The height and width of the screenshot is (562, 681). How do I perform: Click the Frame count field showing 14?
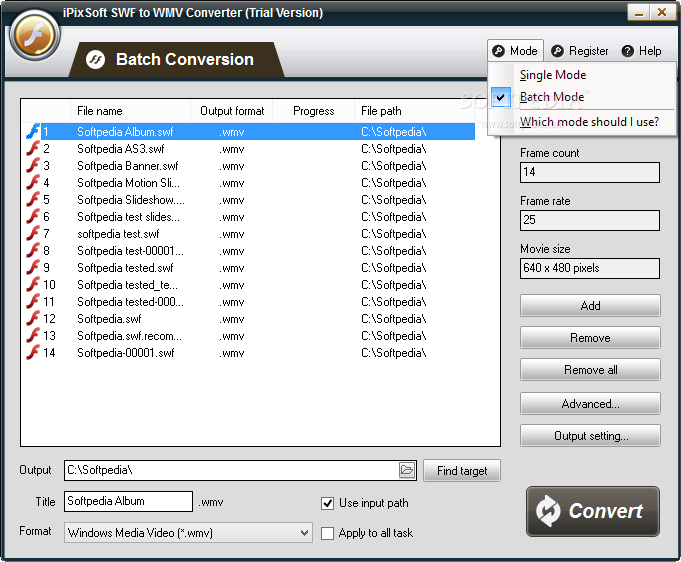click(x=589, y=172)
